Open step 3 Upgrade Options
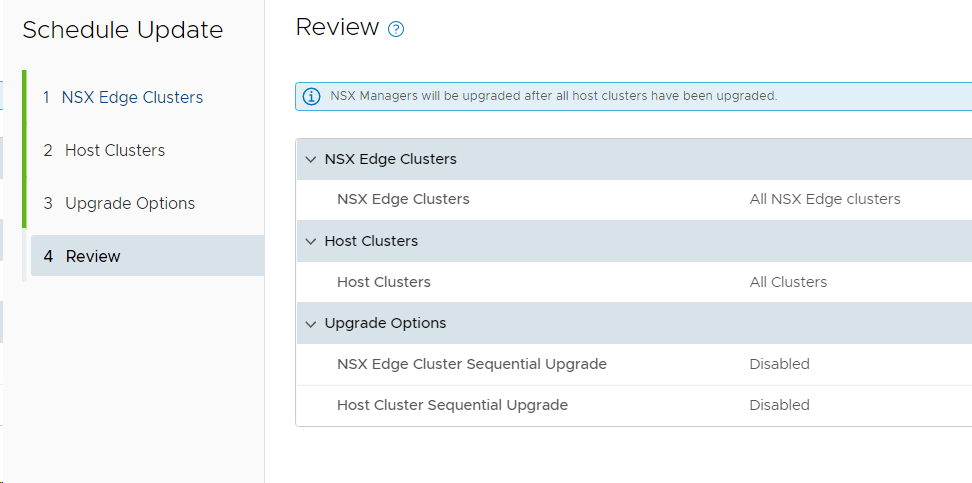The height and width of the screenshot is (483, 972). click(x=119, y=203)
